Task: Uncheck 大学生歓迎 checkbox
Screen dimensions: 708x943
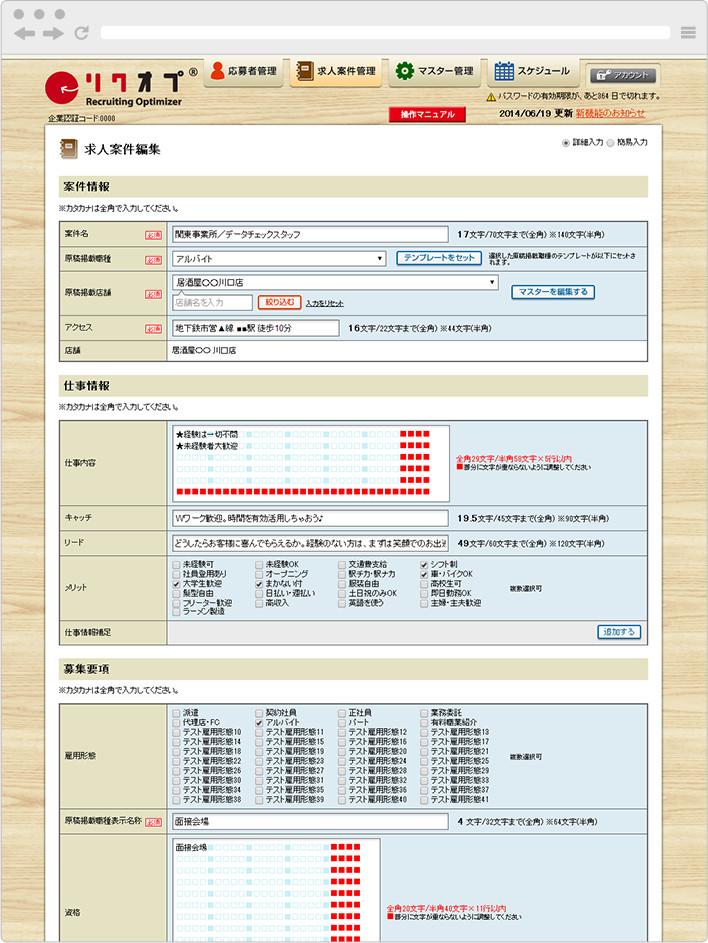Action: click(176, 584)
